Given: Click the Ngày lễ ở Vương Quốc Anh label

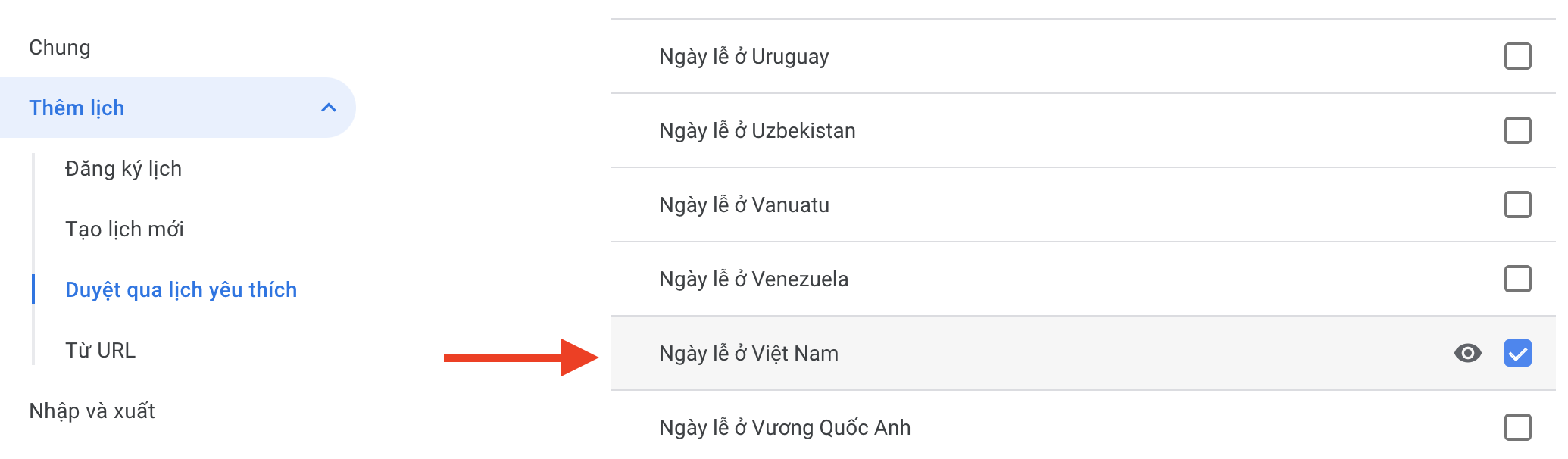Looking at the screenshot, I should coord(785,428).
